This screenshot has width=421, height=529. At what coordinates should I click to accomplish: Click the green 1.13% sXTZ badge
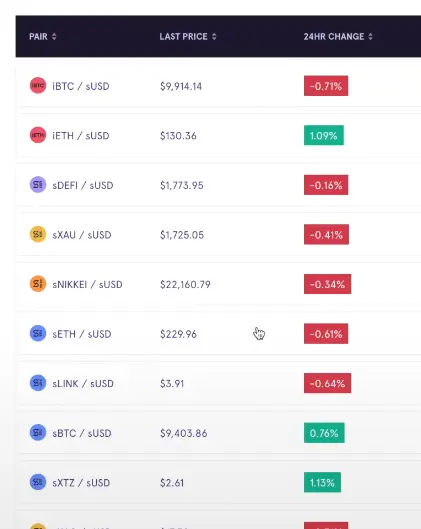coord(322,482)
